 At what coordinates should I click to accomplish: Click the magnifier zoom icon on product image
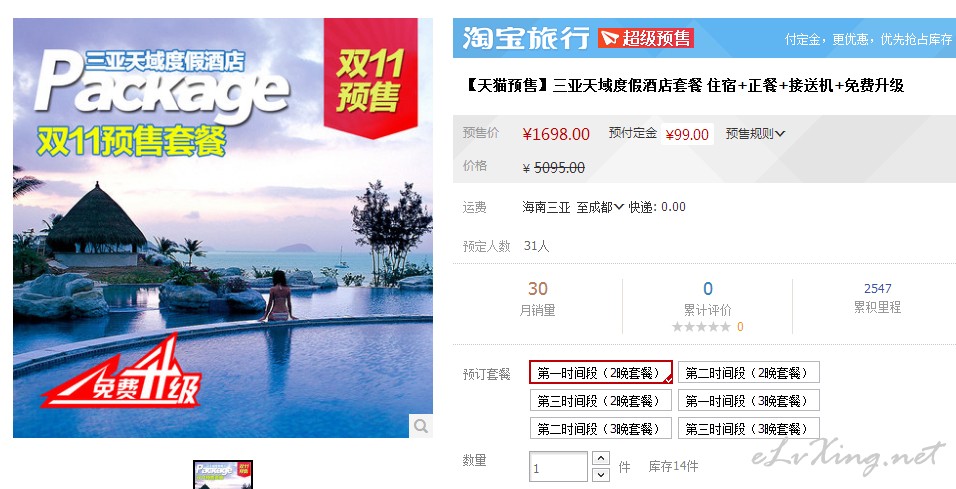pos(420,426)
